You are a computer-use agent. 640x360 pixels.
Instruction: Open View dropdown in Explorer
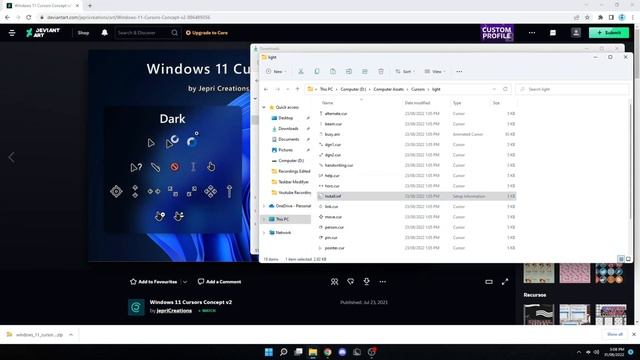click(x=435, y=71)
